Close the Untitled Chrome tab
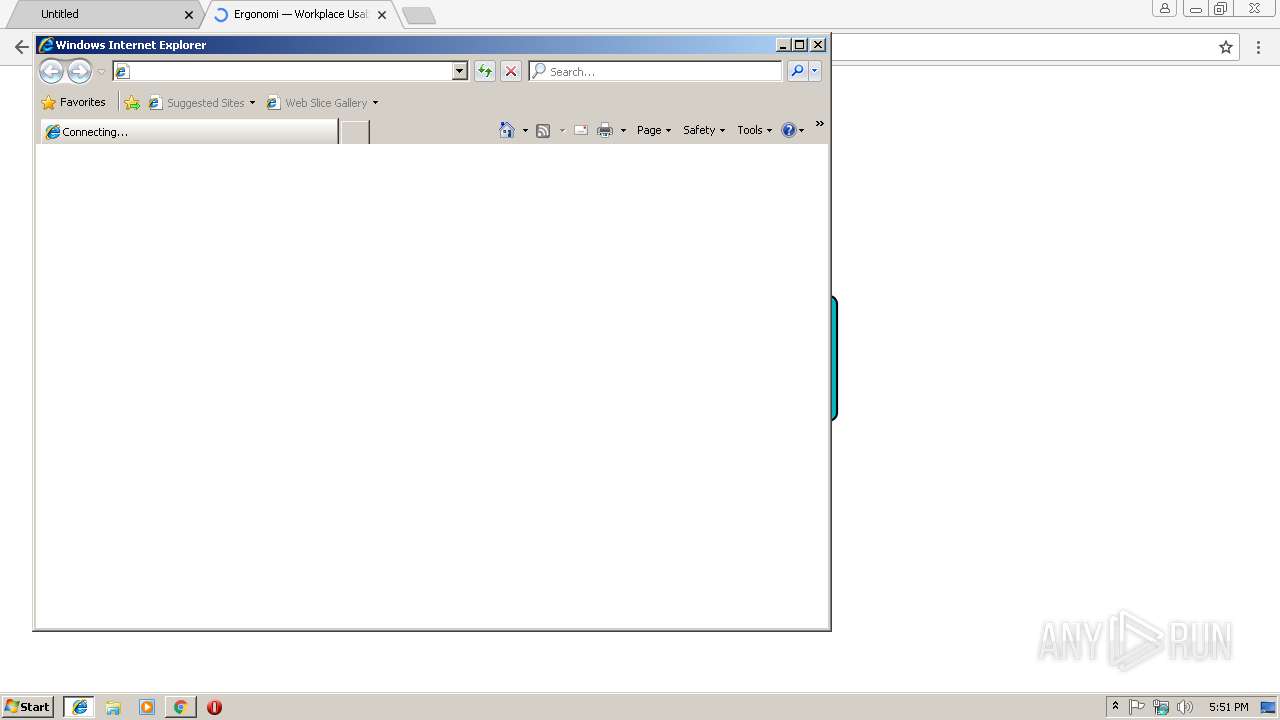 [x=189, y=15]
